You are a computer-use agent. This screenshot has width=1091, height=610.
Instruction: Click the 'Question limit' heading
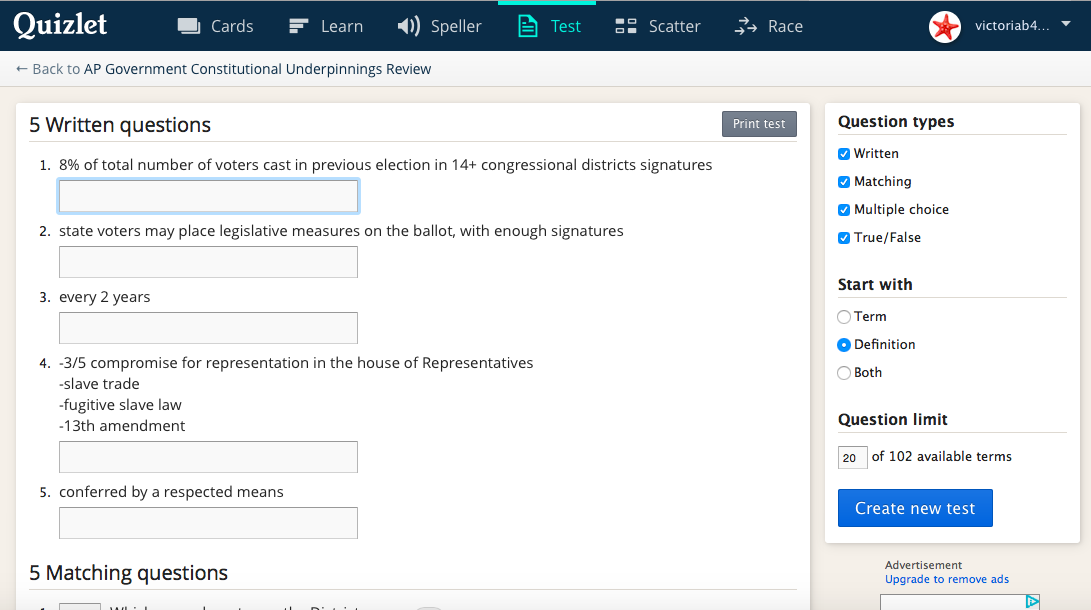892,419
